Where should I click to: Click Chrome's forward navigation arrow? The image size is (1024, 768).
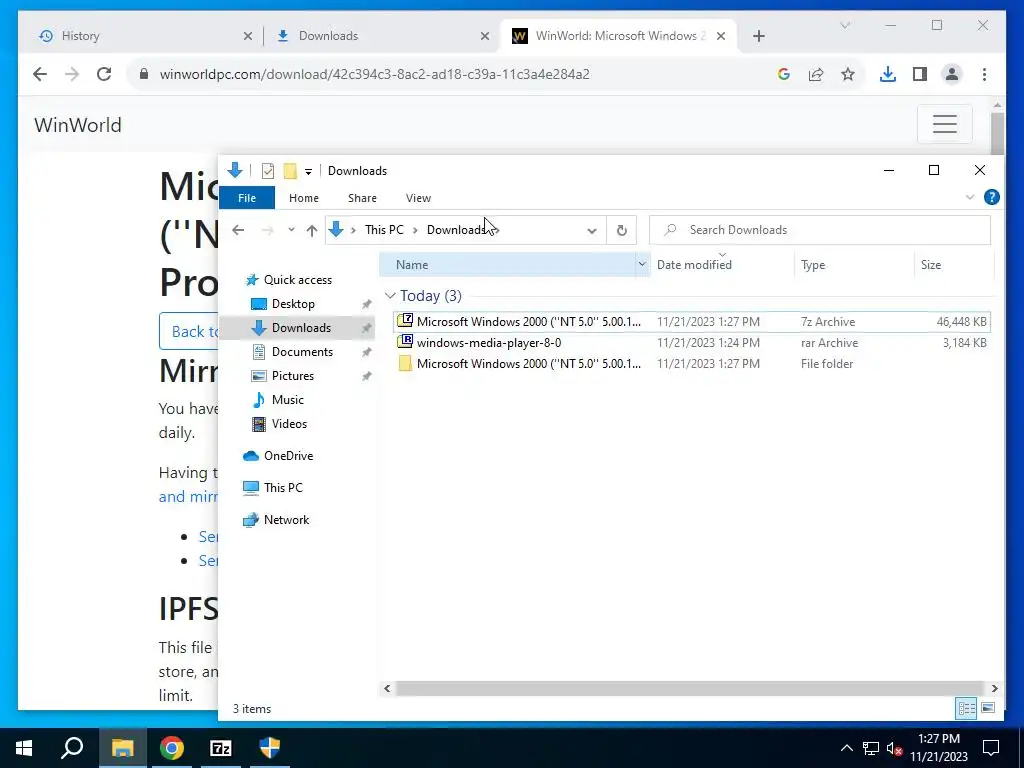[x=72, y=74]
